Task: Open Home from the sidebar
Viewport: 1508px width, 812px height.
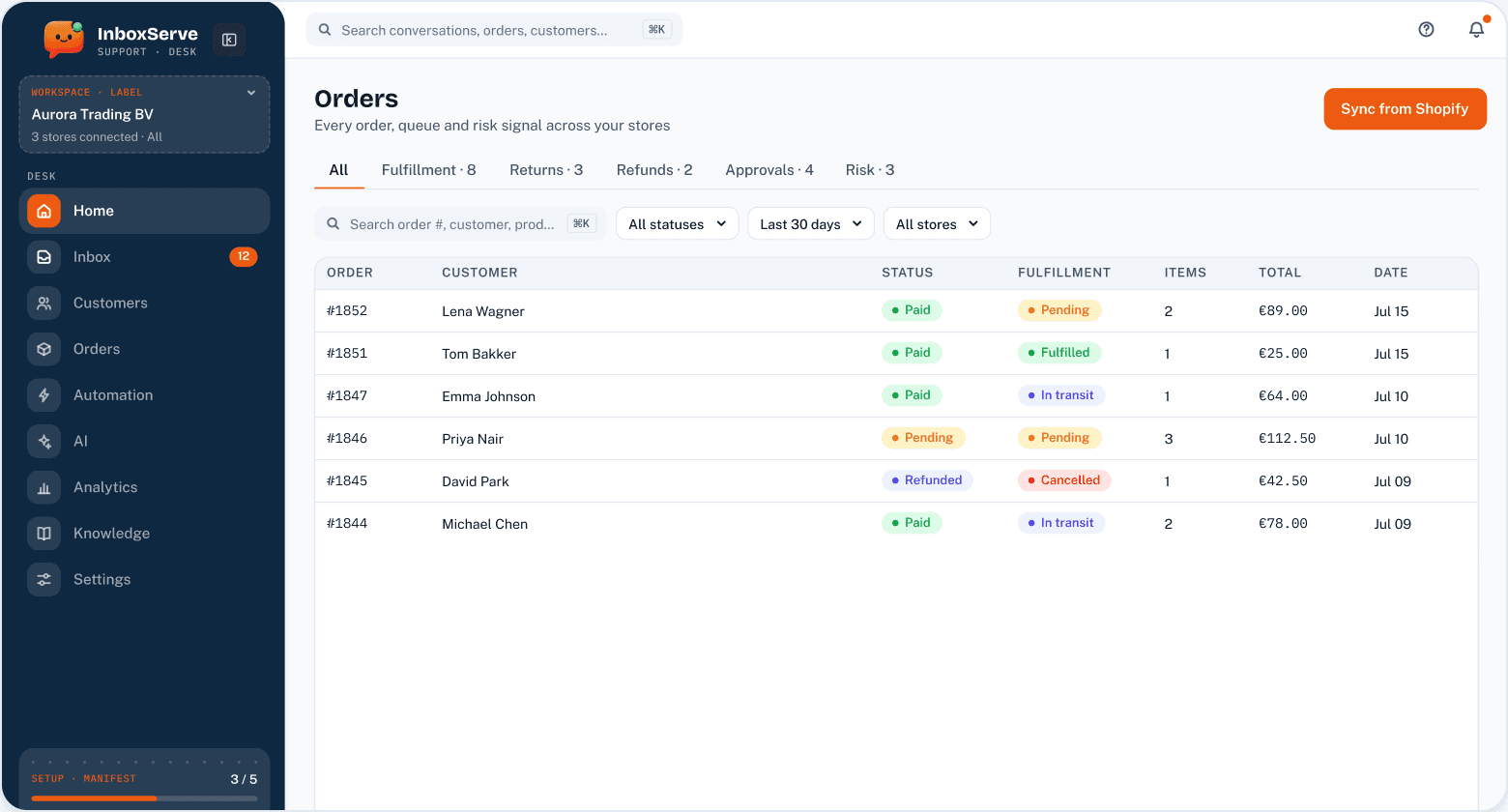Action: tap(144, 211)
